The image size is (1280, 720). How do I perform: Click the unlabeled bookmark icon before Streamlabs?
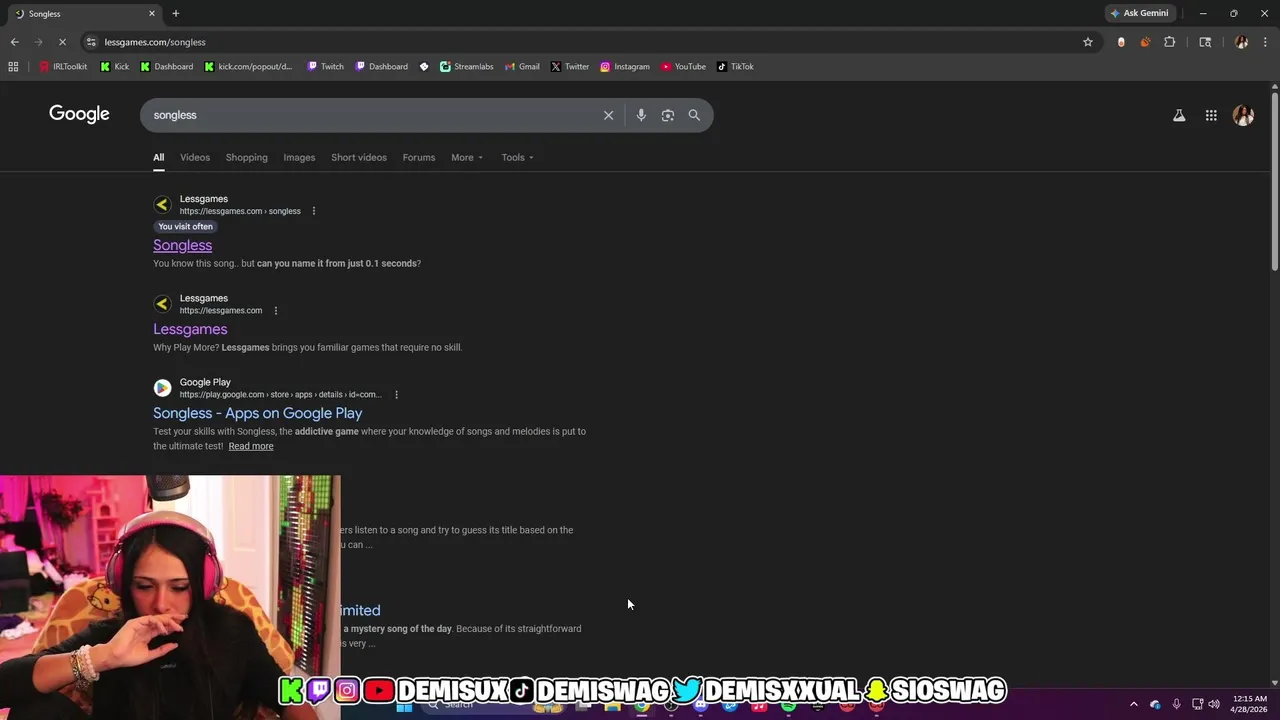pyautogui.click(x=424, y=67)
